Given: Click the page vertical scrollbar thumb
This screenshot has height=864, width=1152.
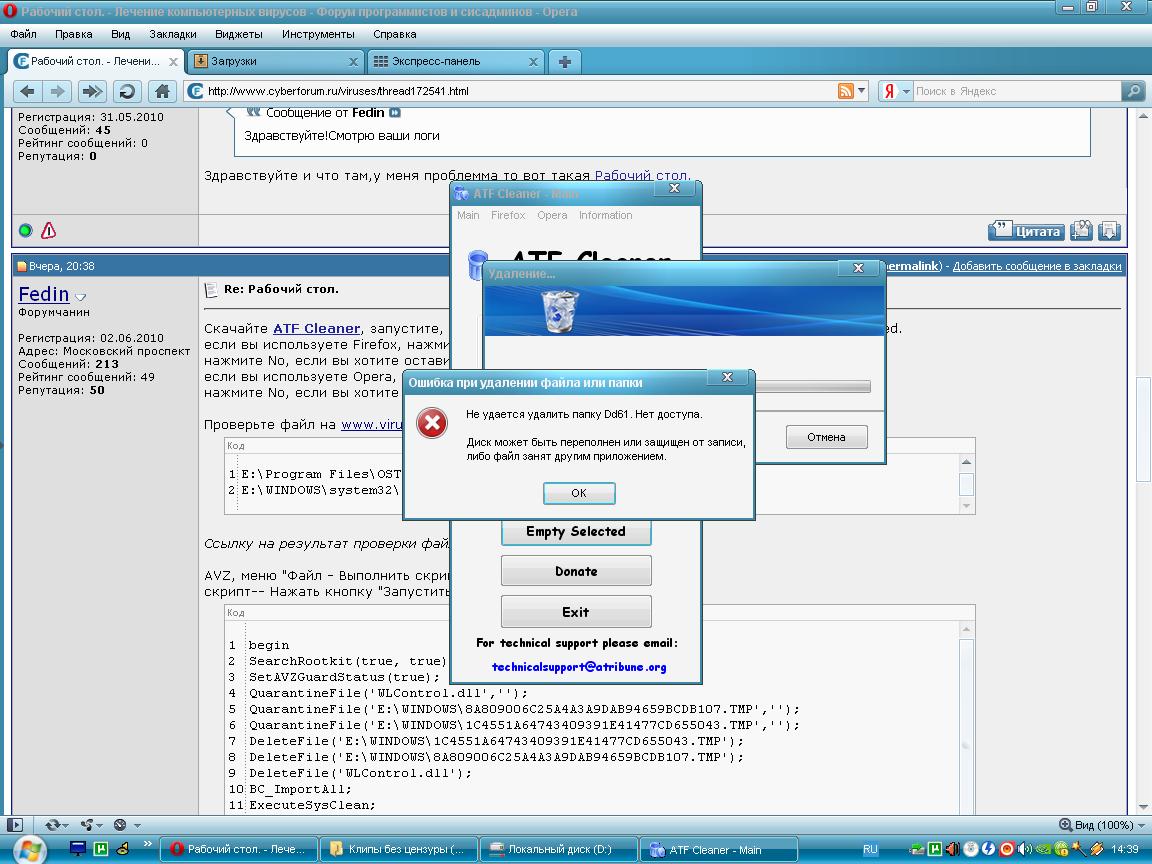Looking at the screenshot, I should click(x=1143, y=428).
